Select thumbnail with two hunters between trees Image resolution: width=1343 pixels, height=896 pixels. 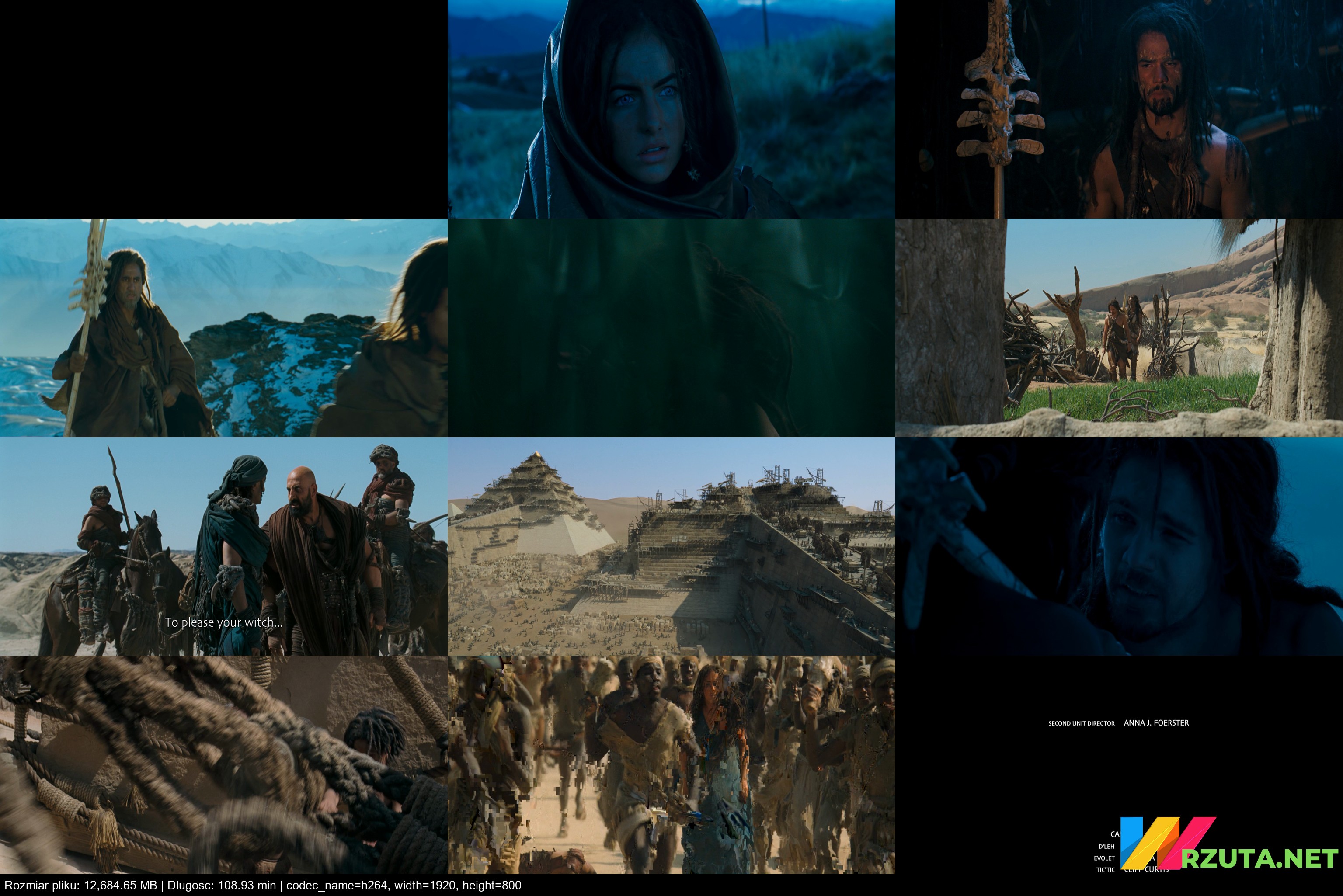pos(1119,327)
